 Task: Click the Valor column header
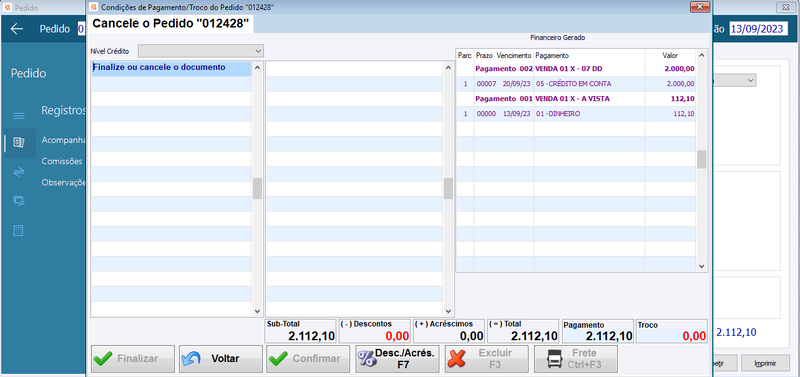[x=670, y=55]
